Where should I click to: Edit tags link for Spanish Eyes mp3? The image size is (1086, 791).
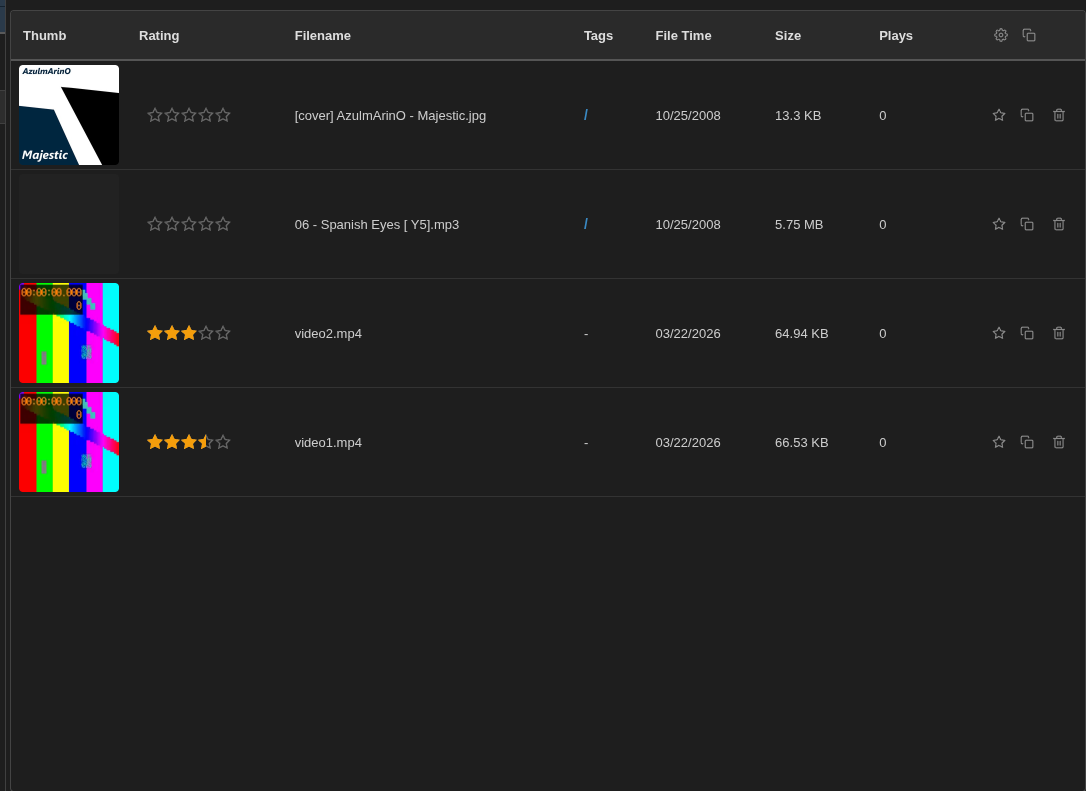(x=586, y=224)
